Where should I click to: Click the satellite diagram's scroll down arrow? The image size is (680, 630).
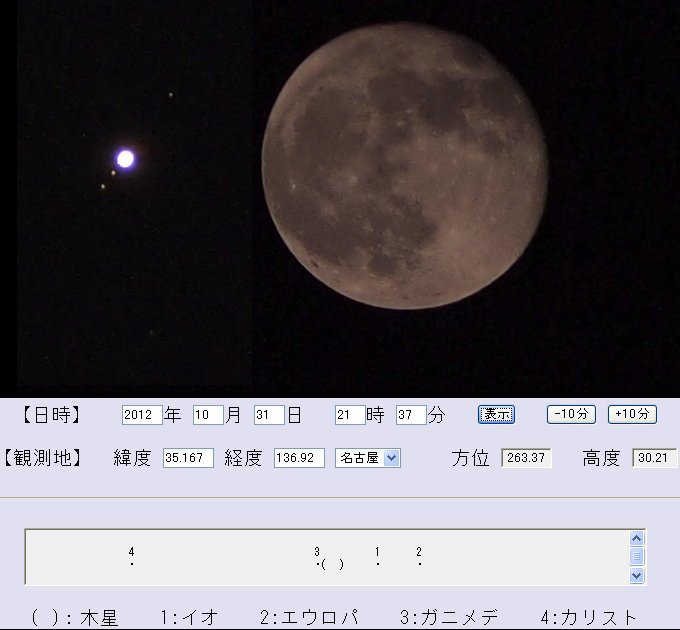pyautogui.click(x=637, y=575)
